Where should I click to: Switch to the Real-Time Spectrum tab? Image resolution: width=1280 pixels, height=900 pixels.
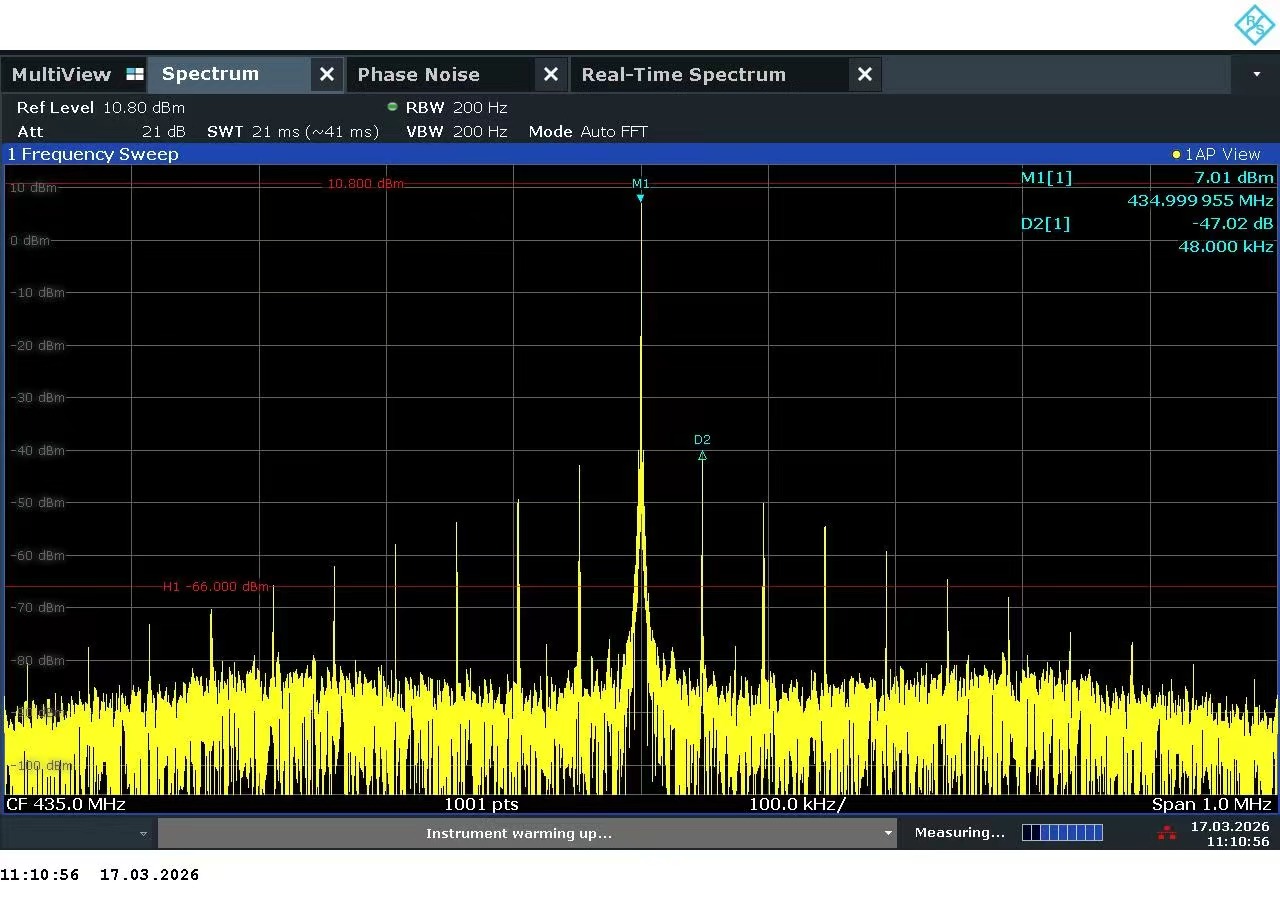[683, 75]
